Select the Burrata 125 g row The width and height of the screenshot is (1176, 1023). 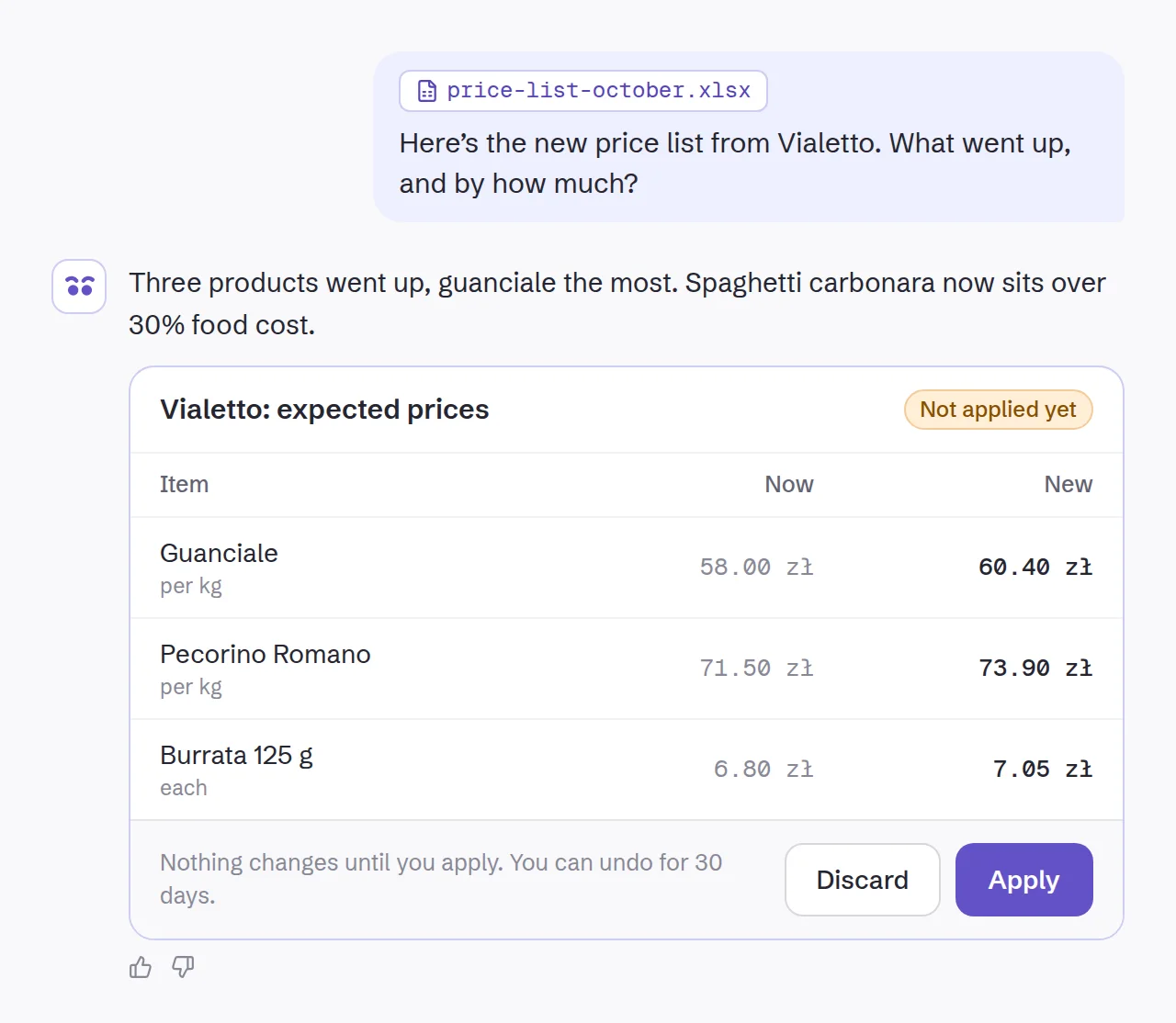tap(627, 770)
